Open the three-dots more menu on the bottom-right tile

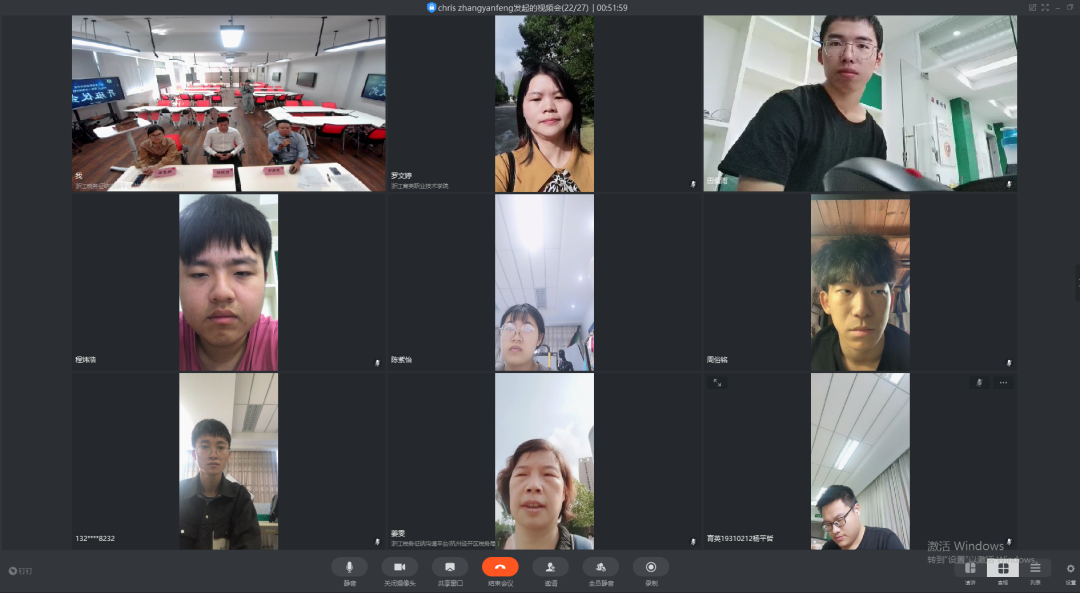pos(1003,382)
